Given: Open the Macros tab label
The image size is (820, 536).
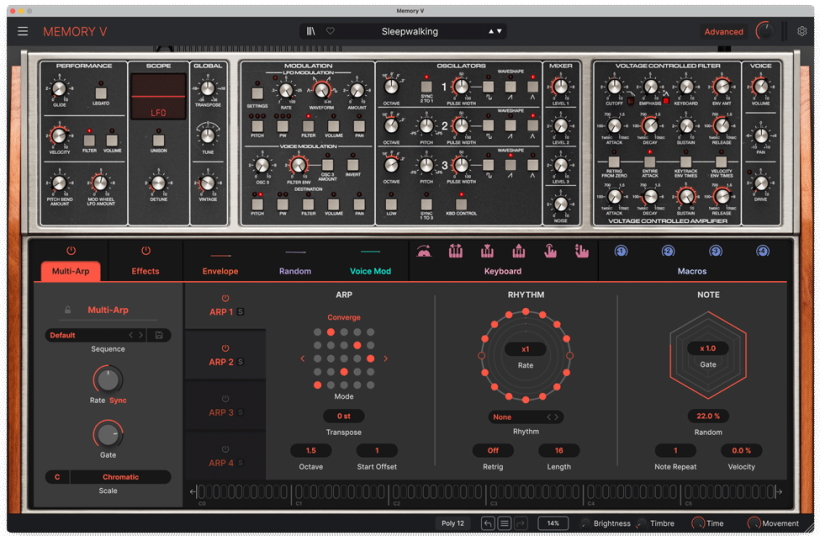Looking at the screenshot, I should click(692, 271).
